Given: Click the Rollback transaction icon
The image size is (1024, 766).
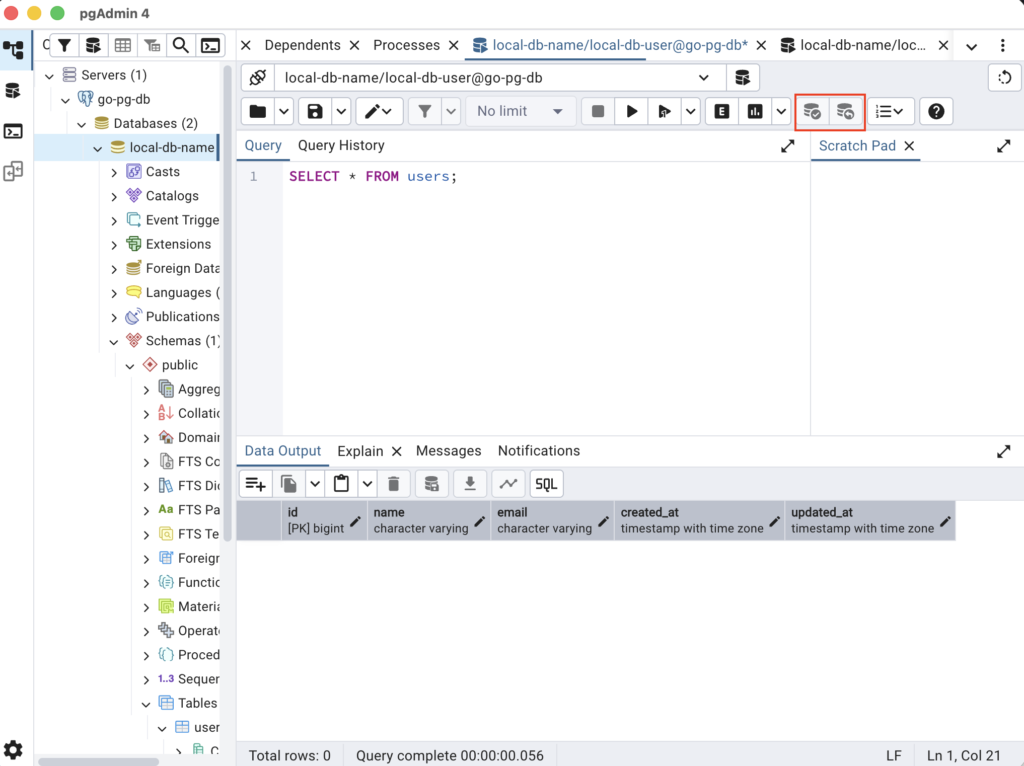Looking at the screenshot, I should pos(846,111).
